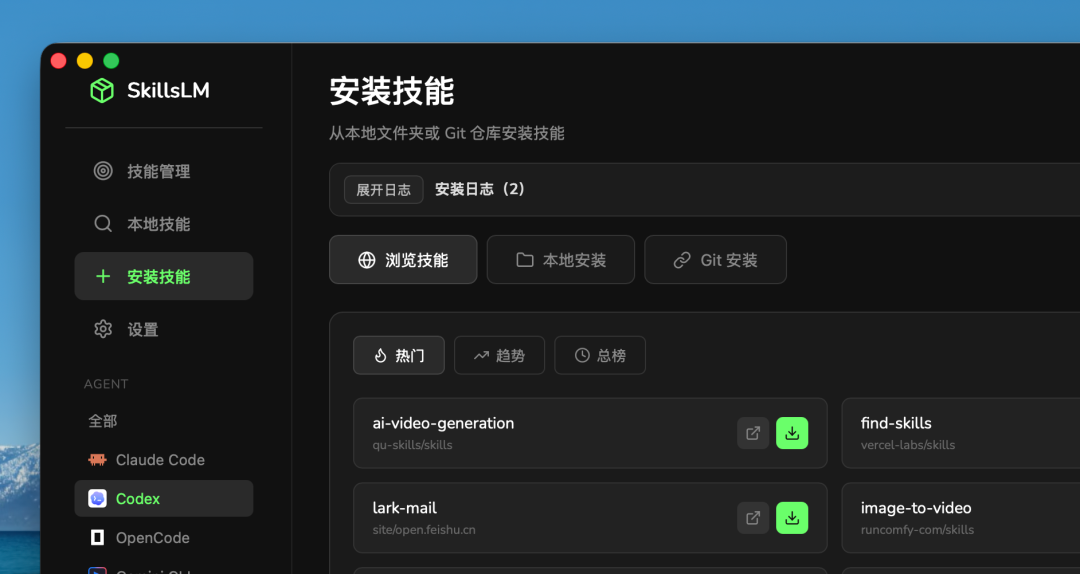Maximize the window with the green button
This screenshot has width=1080, height=574.
pyautogui.click(x=111, y=61)
